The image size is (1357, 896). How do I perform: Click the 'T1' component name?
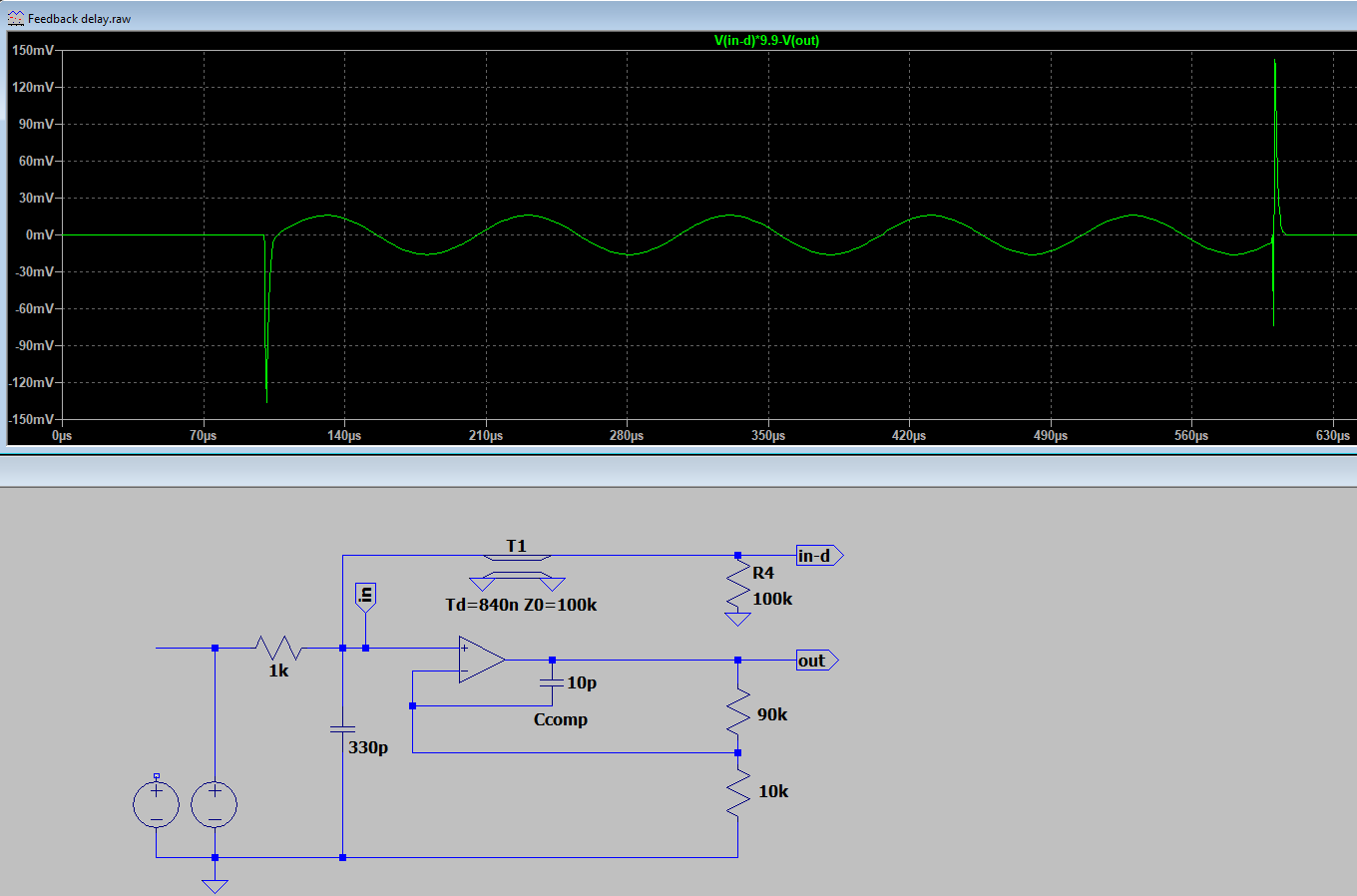(x=516, y=546)
